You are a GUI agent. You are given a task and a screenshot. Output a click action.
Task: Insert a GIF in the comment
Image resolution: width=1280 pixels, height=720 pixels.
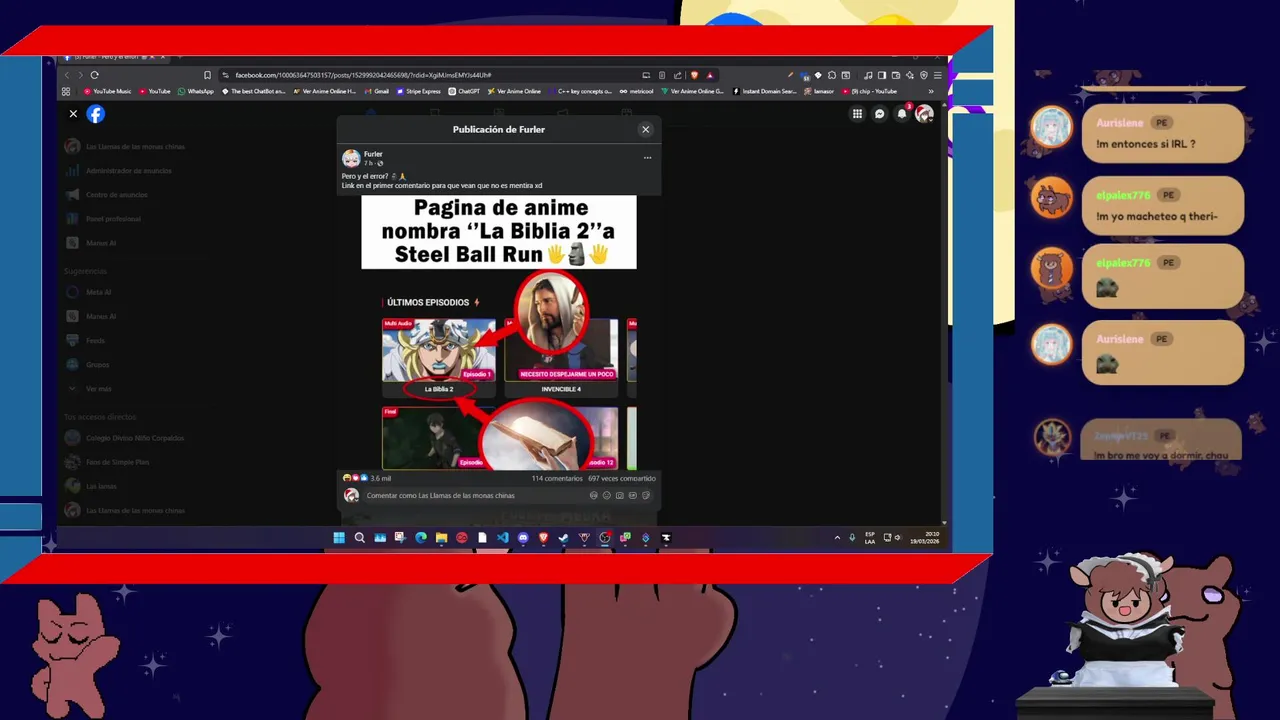(633, 495)
